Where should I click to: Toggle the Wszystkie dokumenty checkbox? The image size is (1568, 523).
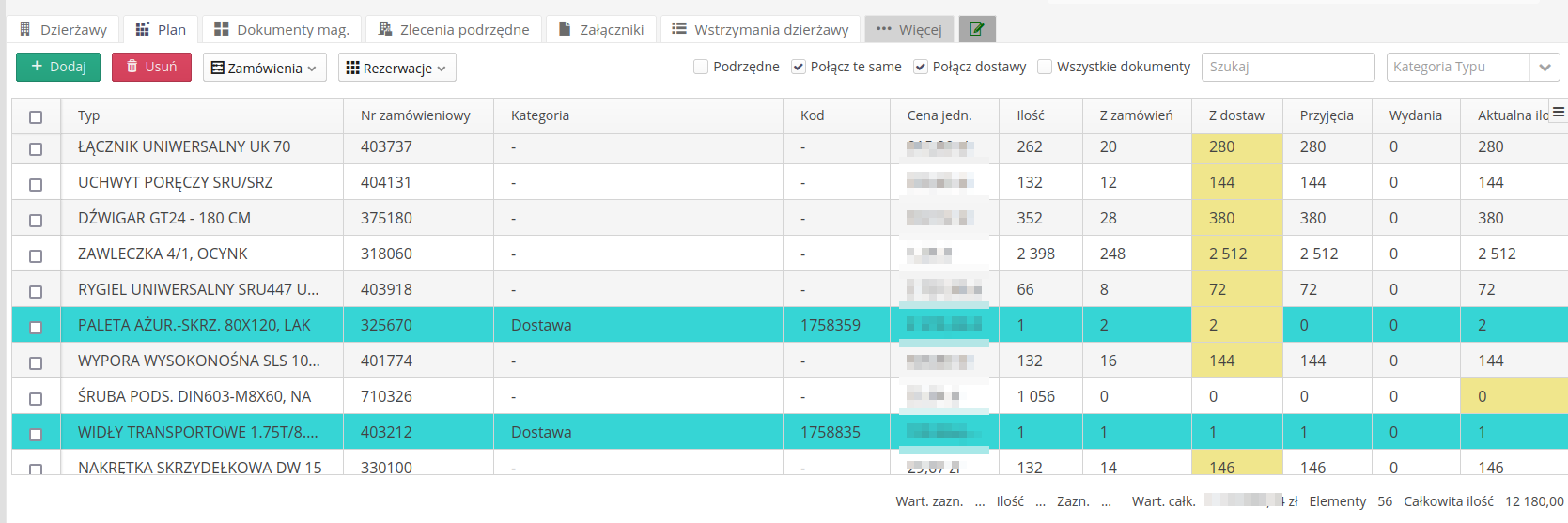pos(1045,67)
